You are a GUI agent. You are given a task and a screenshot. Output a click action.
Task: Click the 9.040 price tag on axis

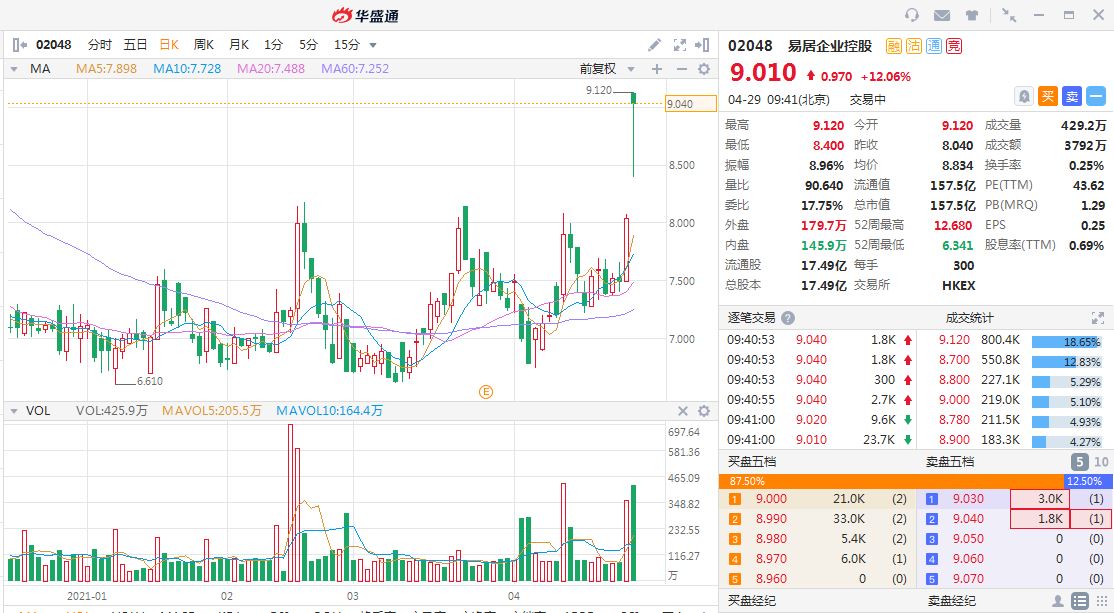click(691, 104)
